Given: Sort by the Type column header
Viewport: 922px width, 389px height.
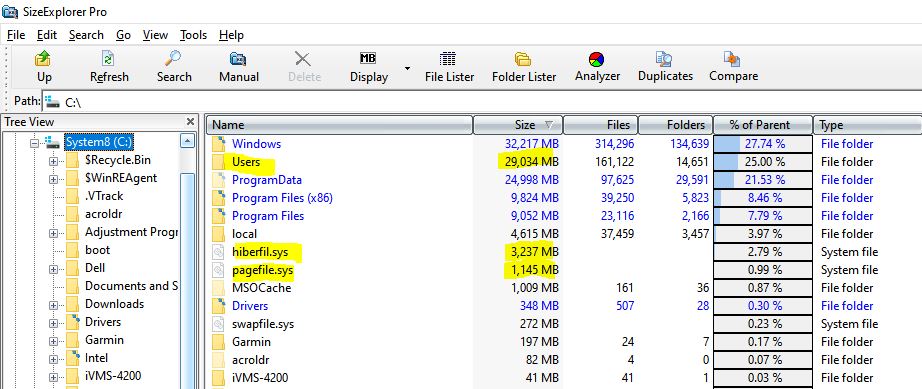Looking at the screenshot, I should pyautogui.click(x=867, y=125).
